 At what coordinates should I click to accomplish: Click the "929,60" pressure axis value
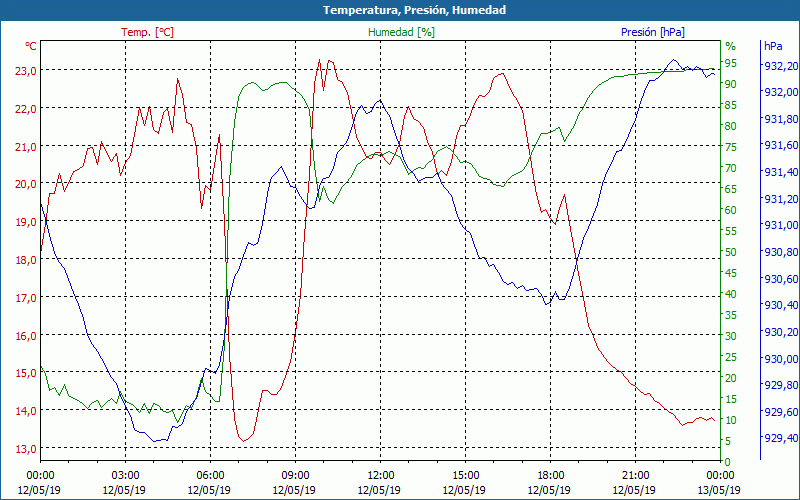779,411
